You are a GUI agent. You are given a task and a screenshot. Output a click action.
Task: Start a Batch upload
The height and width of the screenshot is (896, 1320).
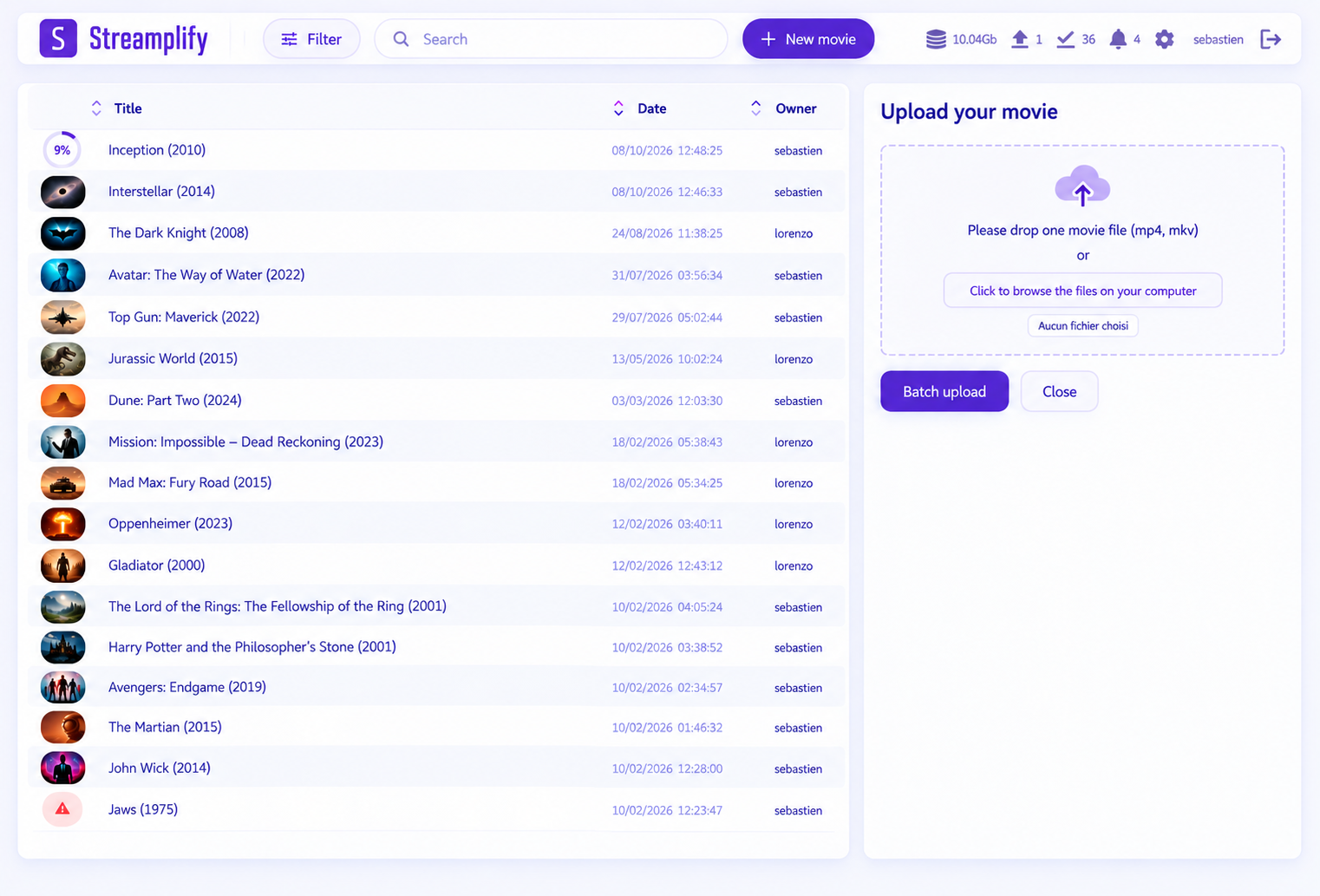point(944,391)
